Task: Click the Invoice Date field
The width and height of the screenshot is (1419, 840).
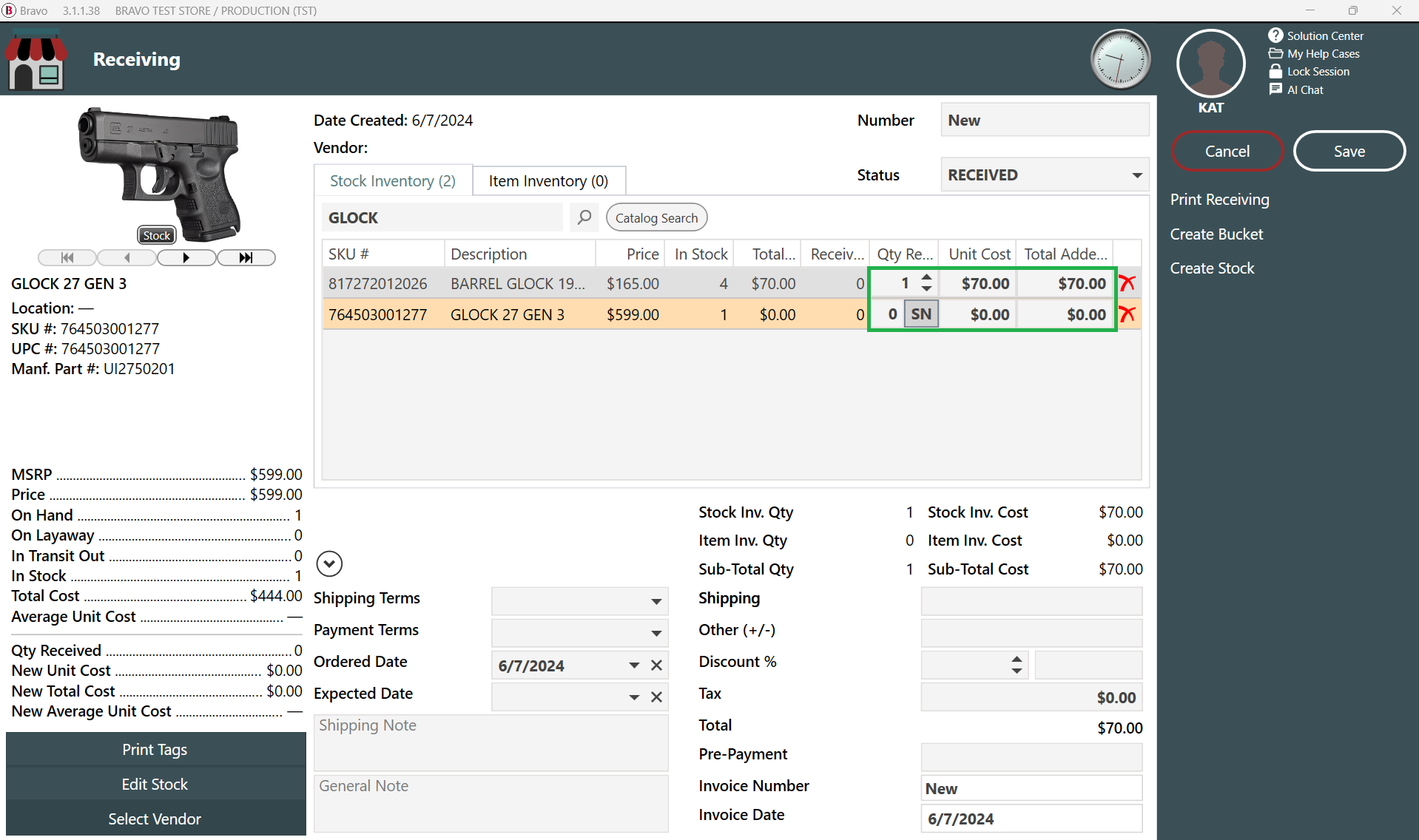Action: click(1031, 819)
